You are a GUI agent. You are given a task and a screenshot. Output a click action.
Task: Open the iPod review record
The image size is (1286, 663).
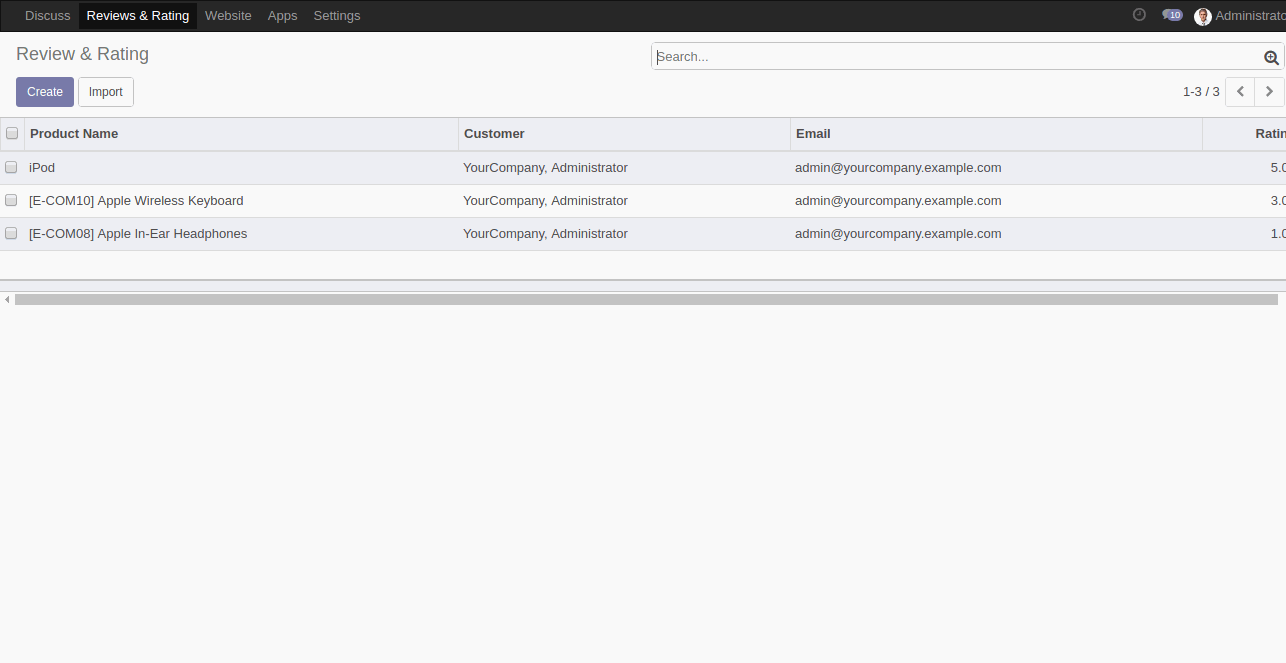(x=42, y=168)
